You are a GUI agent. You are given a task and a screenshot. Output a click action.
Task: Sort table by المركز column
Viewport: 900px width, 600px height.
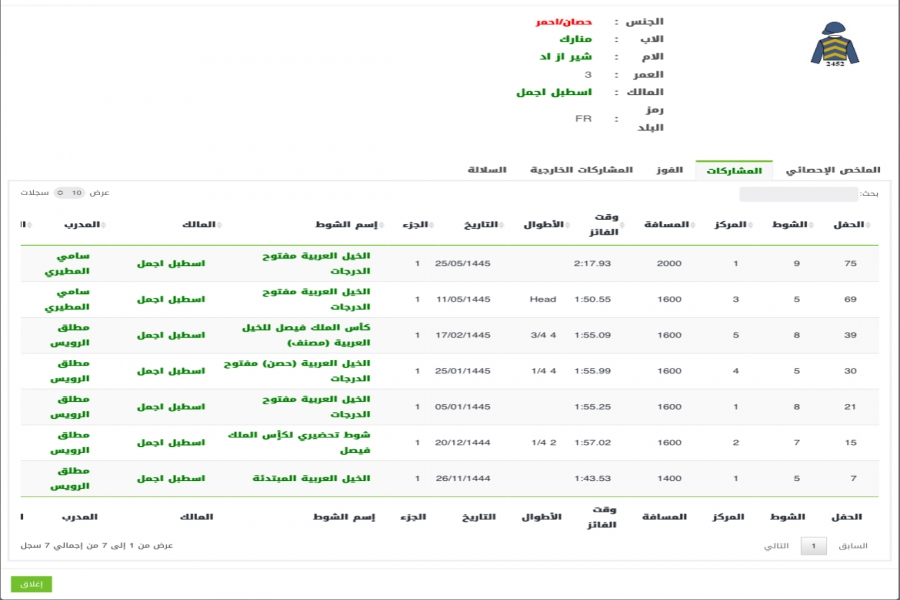pyautogui.click(x=731, y=225)
